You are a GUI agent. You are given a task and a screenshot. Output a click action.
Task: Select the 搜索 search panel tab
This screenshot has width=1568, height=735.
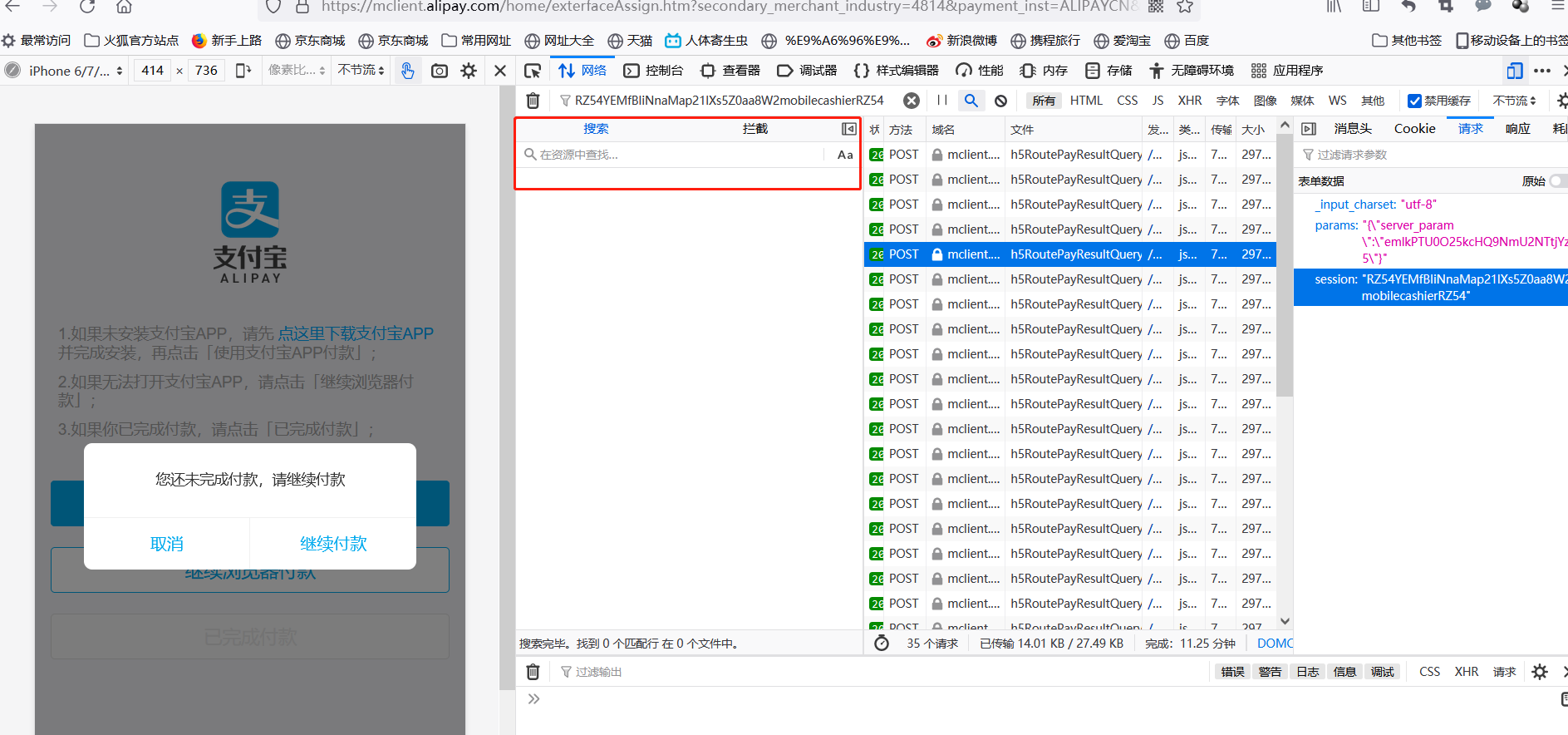click(x=596, y=129)
